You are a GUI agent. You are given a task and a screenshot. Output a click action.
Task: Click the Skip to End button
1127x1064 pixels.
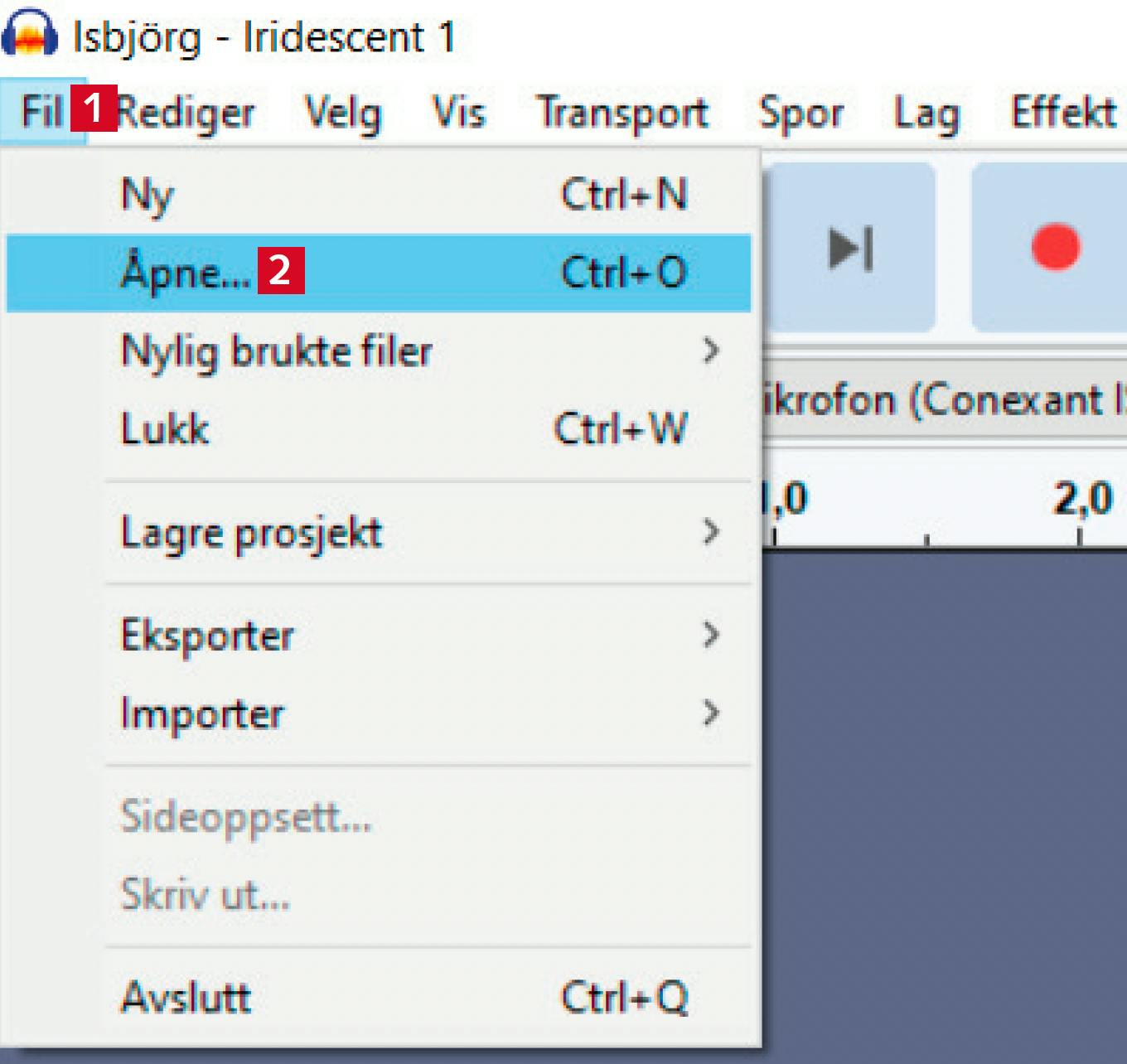pos(851,247)
